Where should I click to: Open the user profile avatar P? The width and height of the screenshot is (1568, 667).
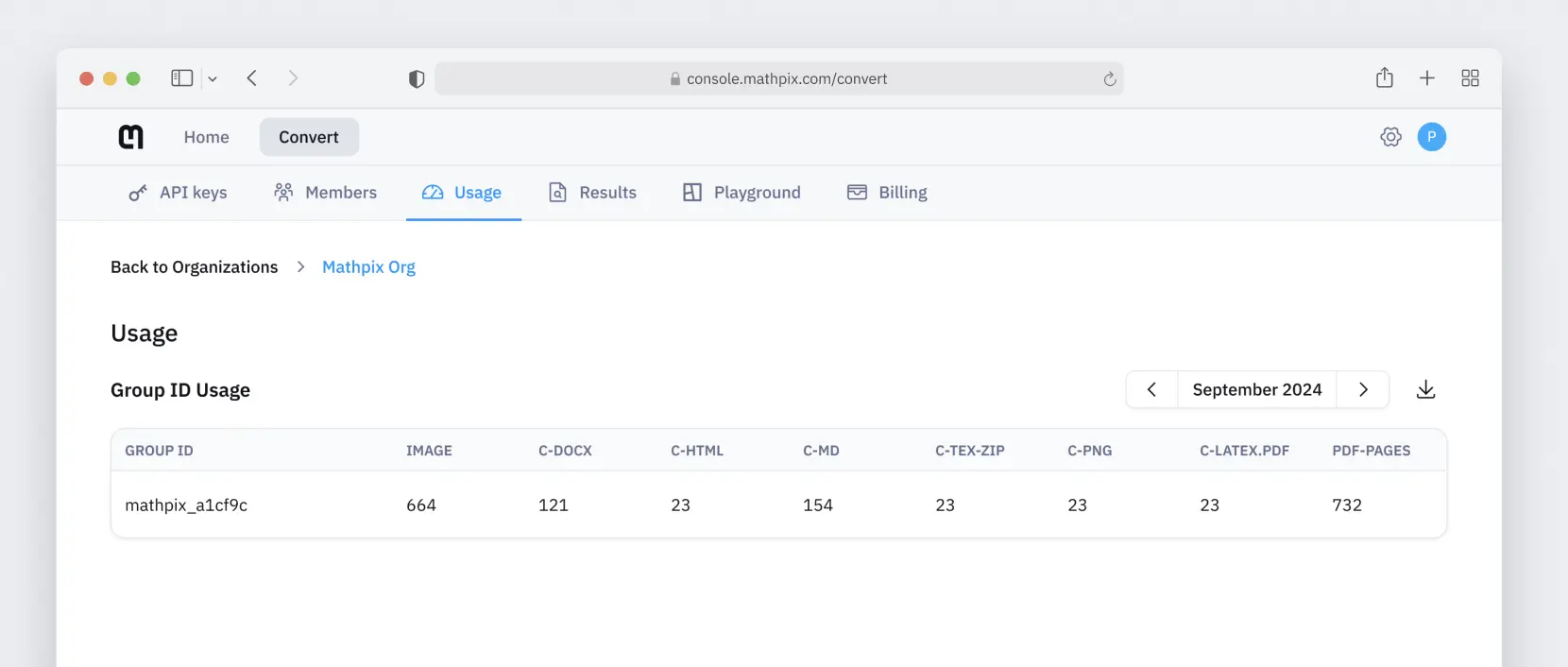point(1432,137)
